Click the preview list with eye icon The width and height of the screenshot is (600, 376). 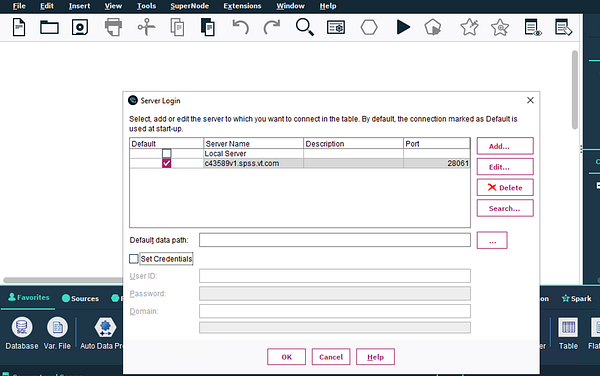point(532,27)
